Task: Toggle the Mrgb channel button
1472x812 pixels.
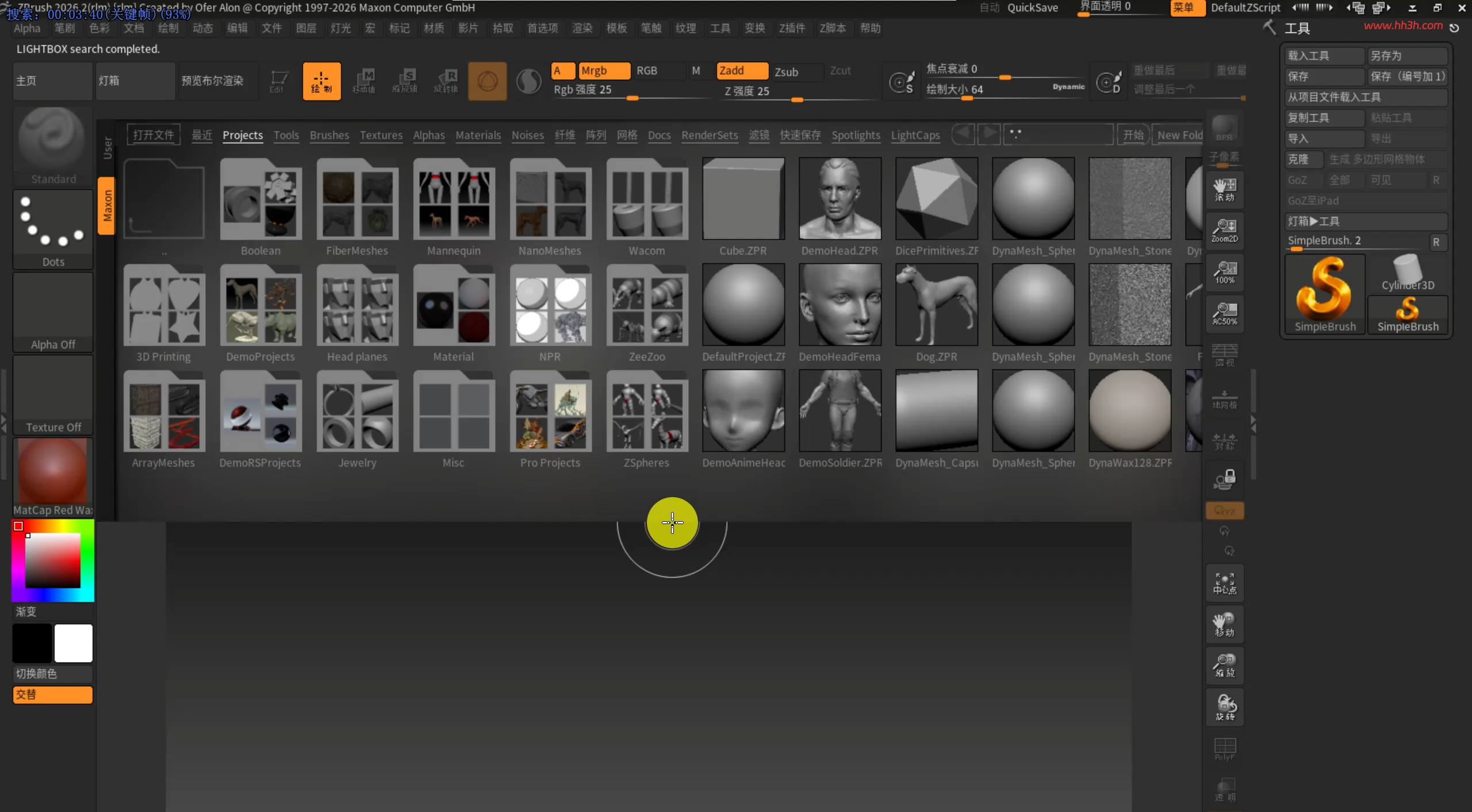Action: [604, 71]
